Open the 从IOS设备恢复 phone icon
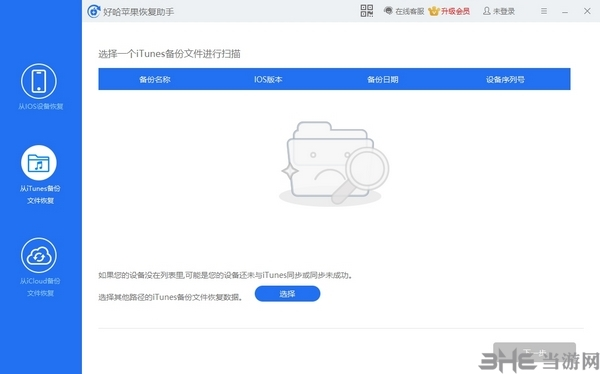 point(39,81)
